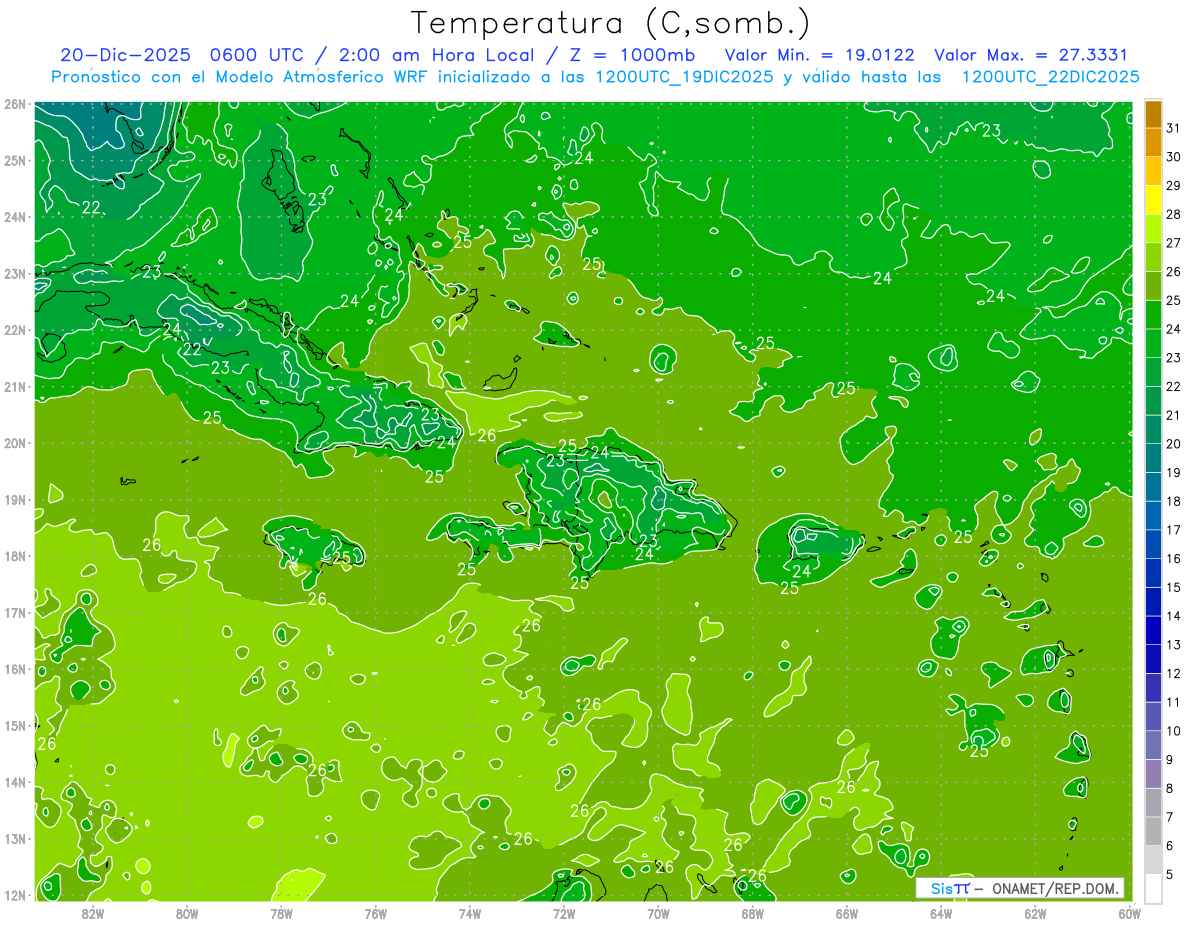Image resolution: width=1200 pixels, height=927 pixels.
Task: Click the "70W" longitude axis label
Action: point(658,913)
